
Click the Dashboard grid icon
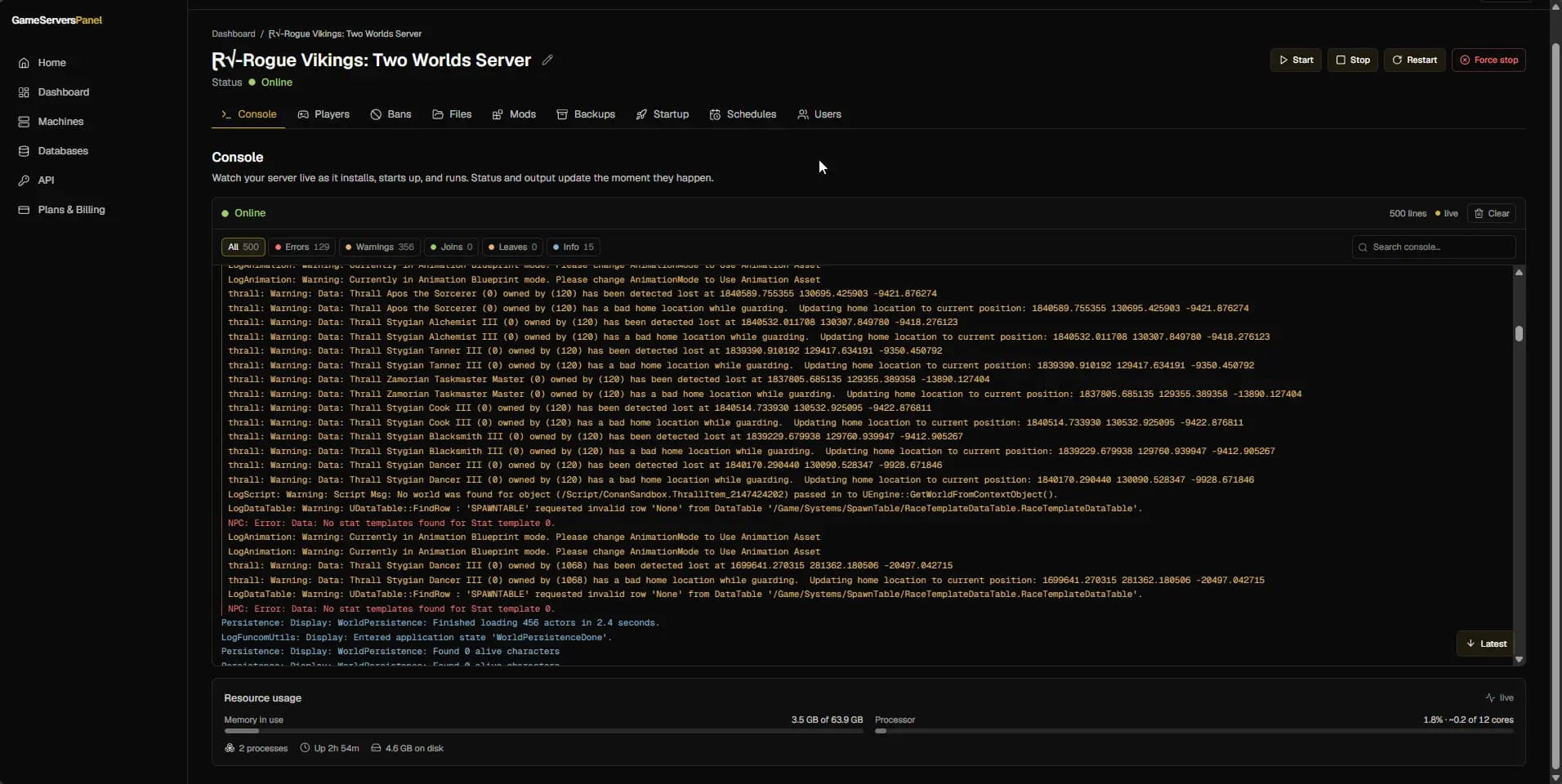[x=24, y=92]
